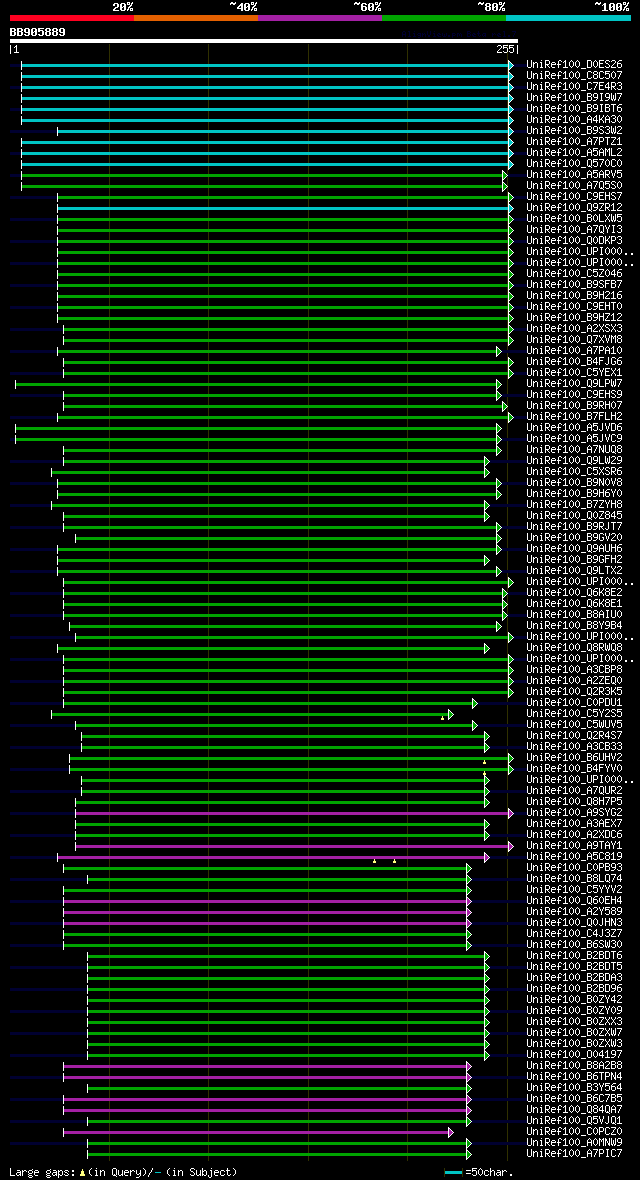Click label UniRef100_Q9LW29
640x1180 pixels.
pos(574,461)
